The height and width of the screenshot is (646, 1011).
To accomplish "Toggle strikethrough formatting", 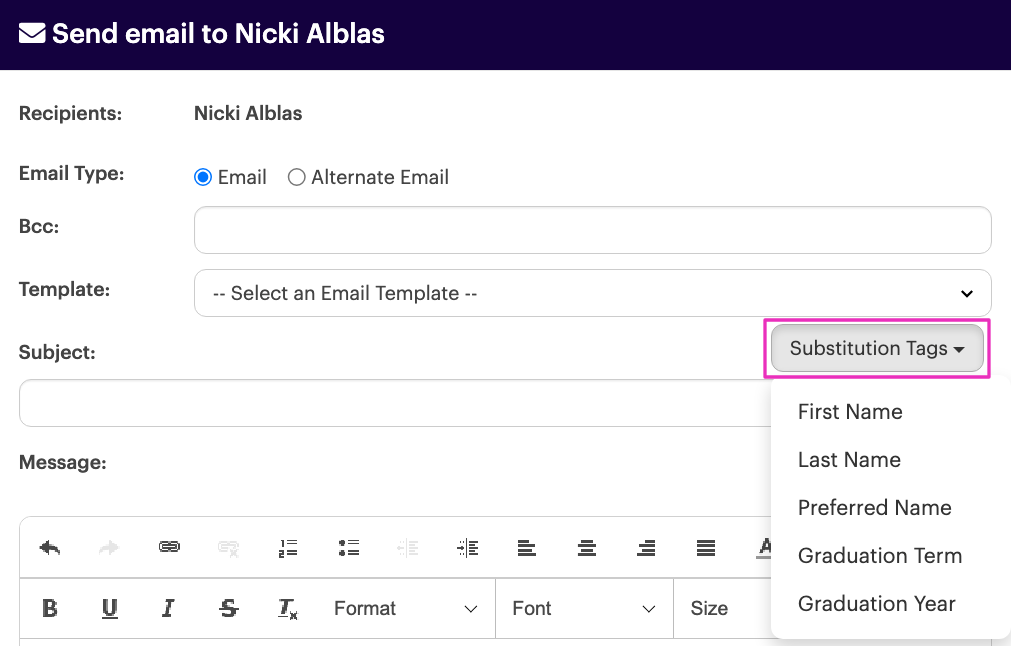I will tap(229, 608).
